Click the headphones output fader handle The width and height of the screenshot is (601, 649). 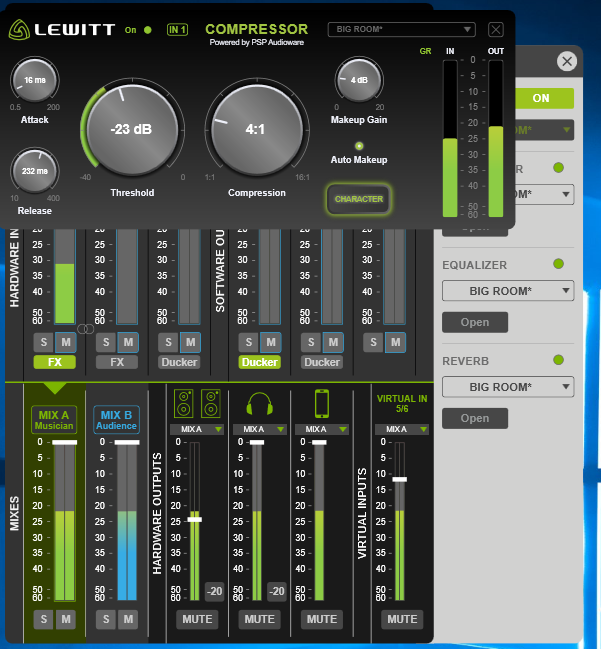(257, 442)
